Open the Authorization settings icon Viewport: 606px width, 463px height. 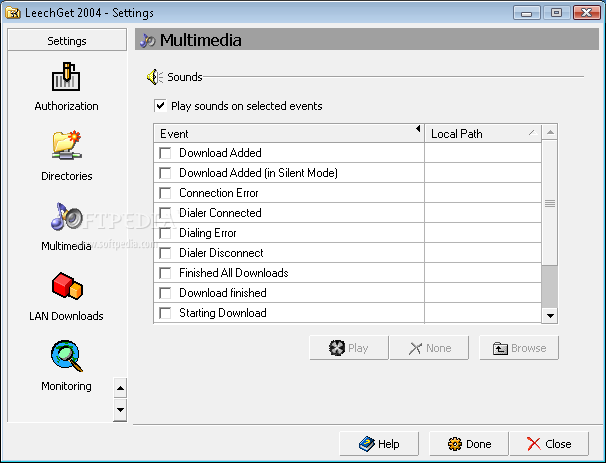[66, 77]
